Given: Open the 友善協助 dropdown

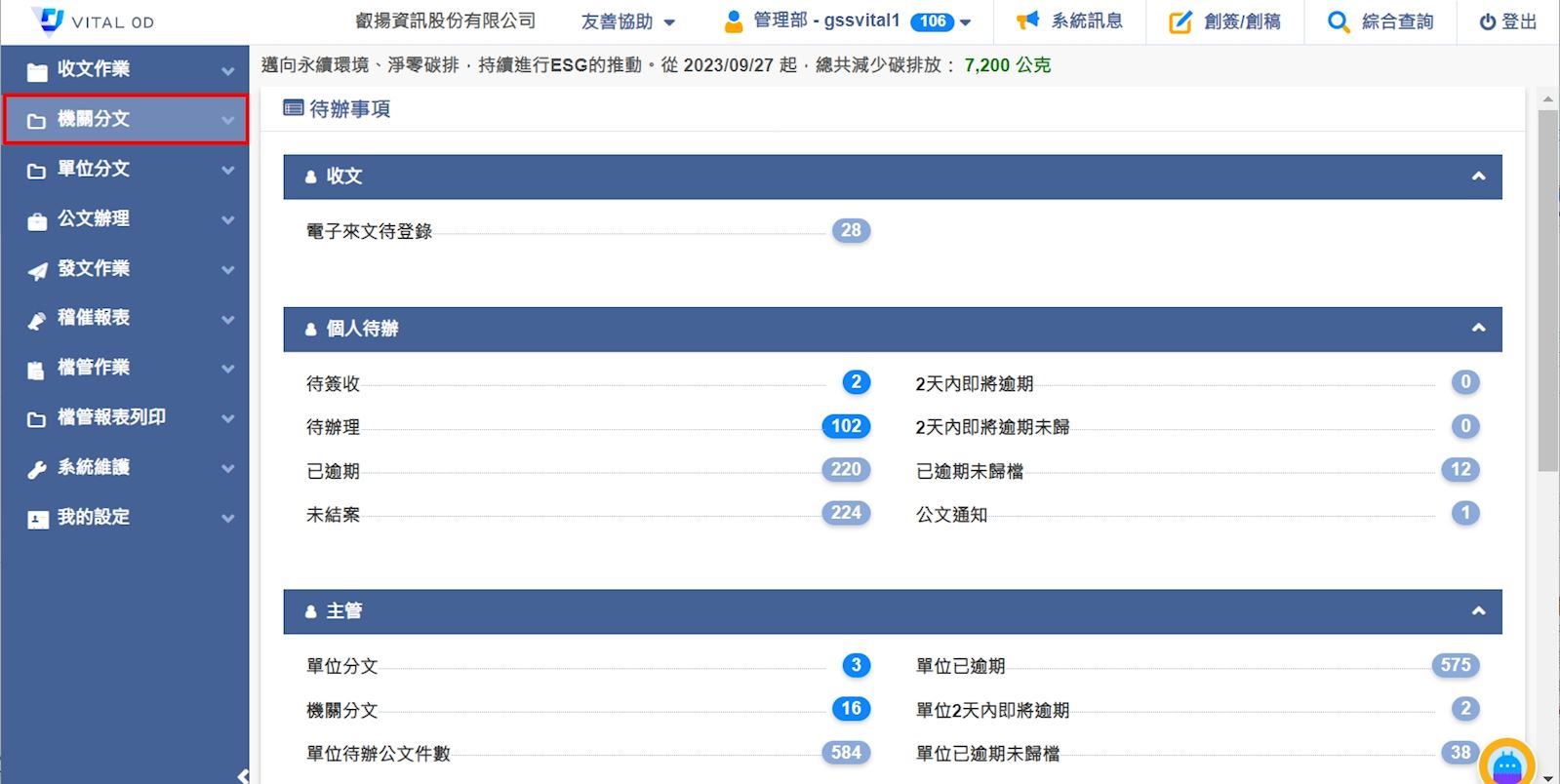Looking at the screenshot, I should pyautogui.click(x=627, y=21).
